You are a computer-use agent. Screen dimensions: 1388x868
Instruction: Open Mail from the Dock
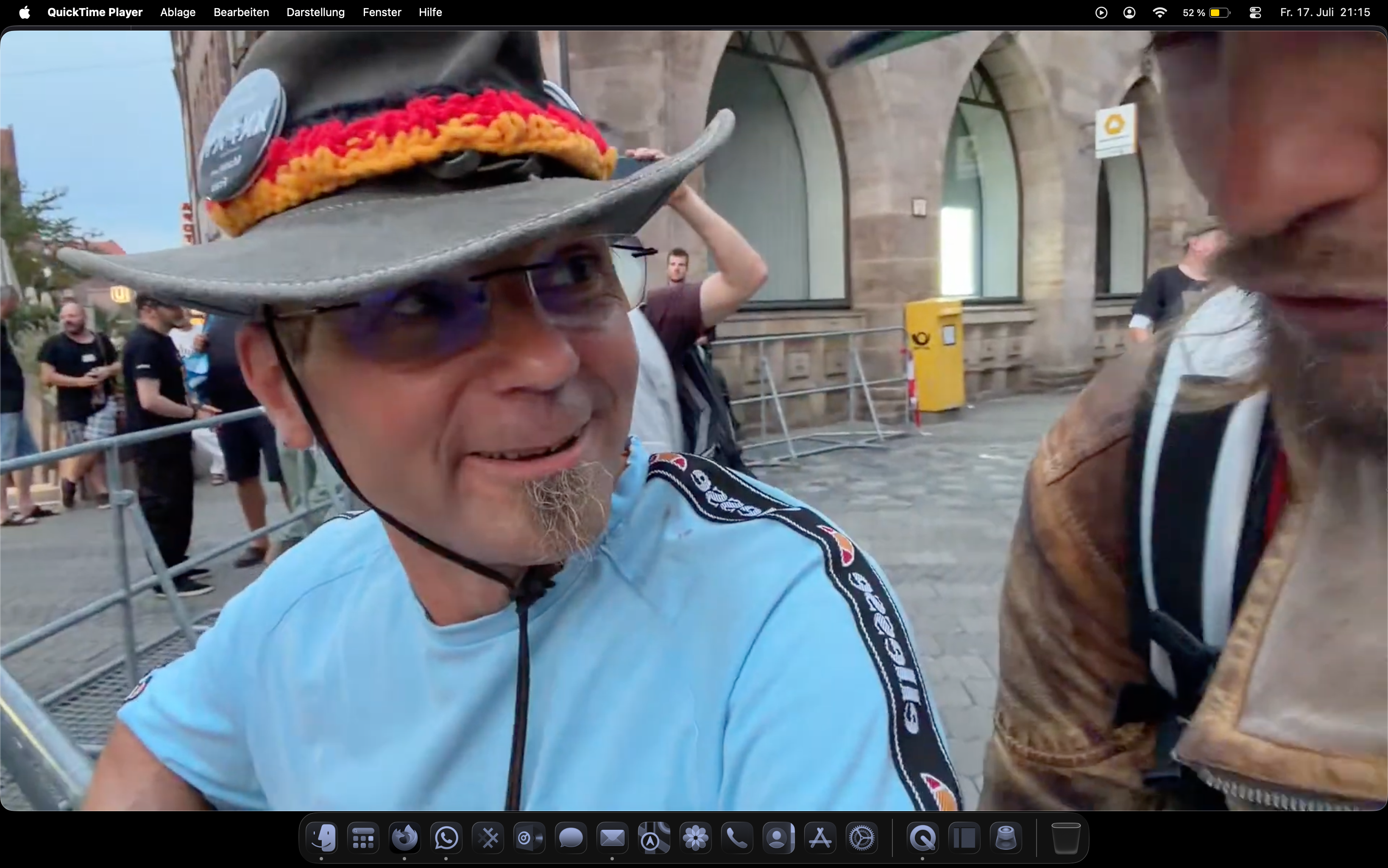(x=612, y=838)
